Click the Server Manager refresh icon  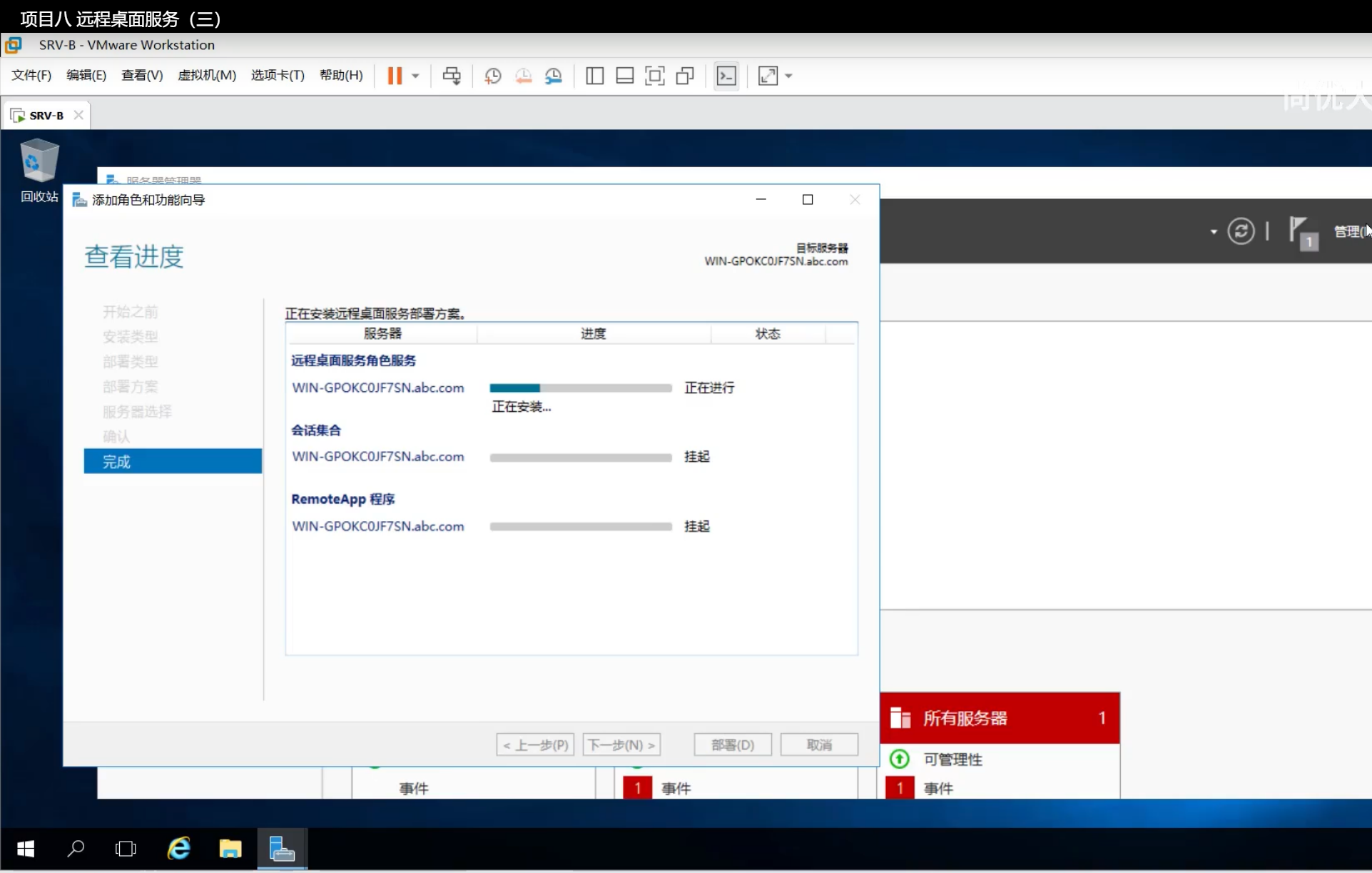tap(1241, 231)
